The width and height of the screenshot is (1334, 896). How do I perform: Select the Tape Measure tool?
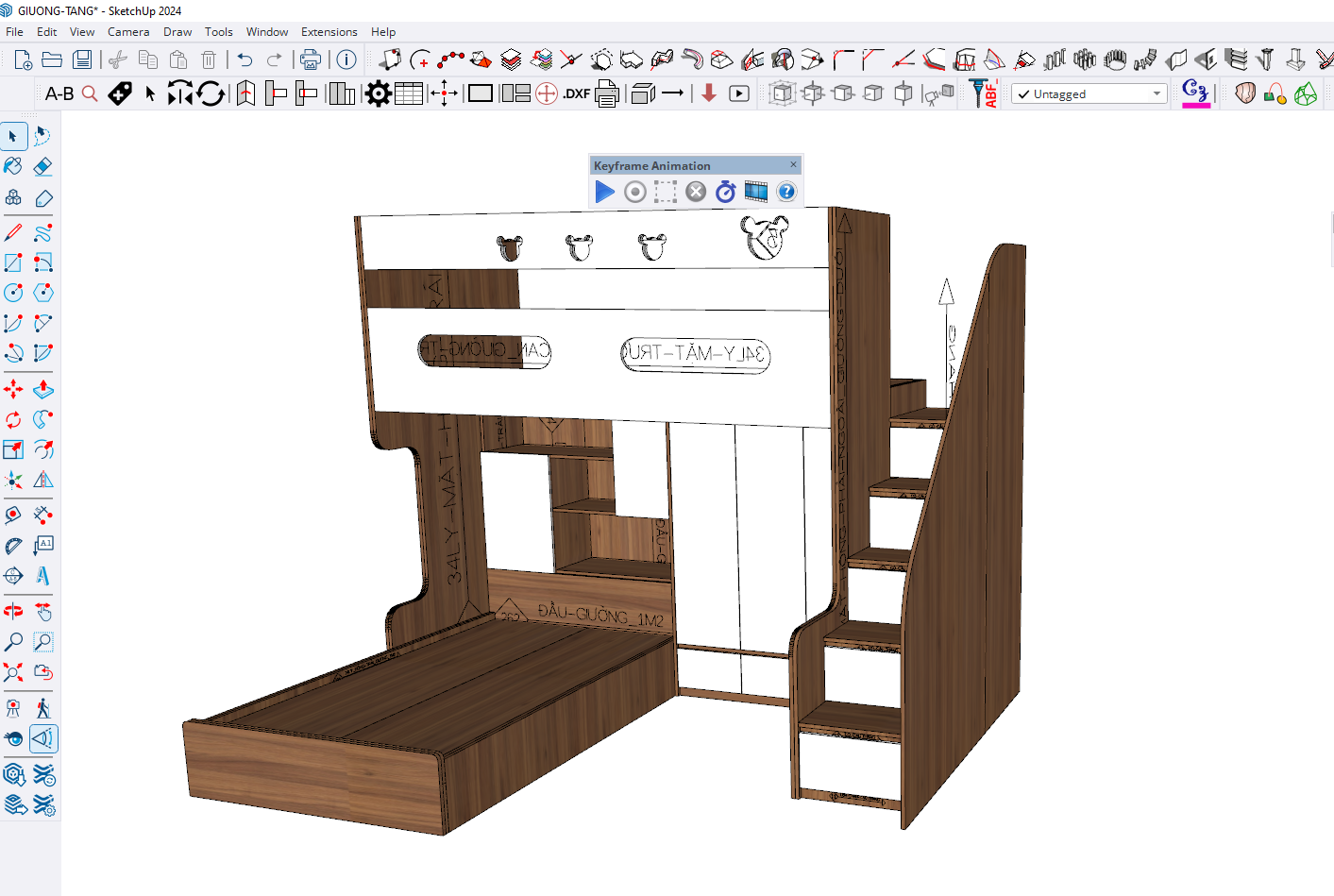pos(13,516)
